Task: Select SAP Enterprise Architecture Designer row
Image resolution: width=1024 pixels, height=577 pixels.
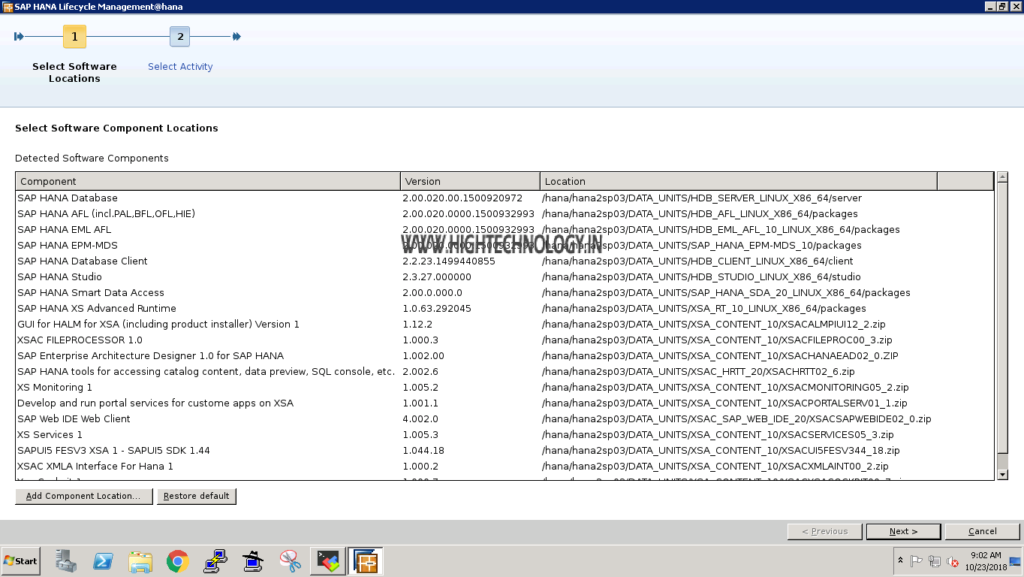Action: point(505,356)
